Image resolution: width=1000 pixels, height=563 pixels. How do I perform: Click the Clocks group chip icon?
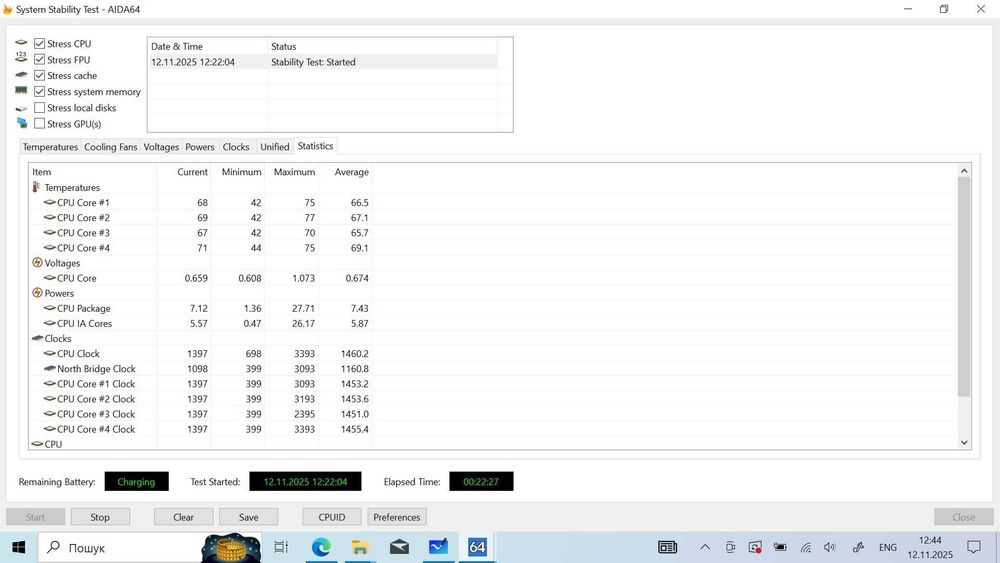(x=37, y=338)
